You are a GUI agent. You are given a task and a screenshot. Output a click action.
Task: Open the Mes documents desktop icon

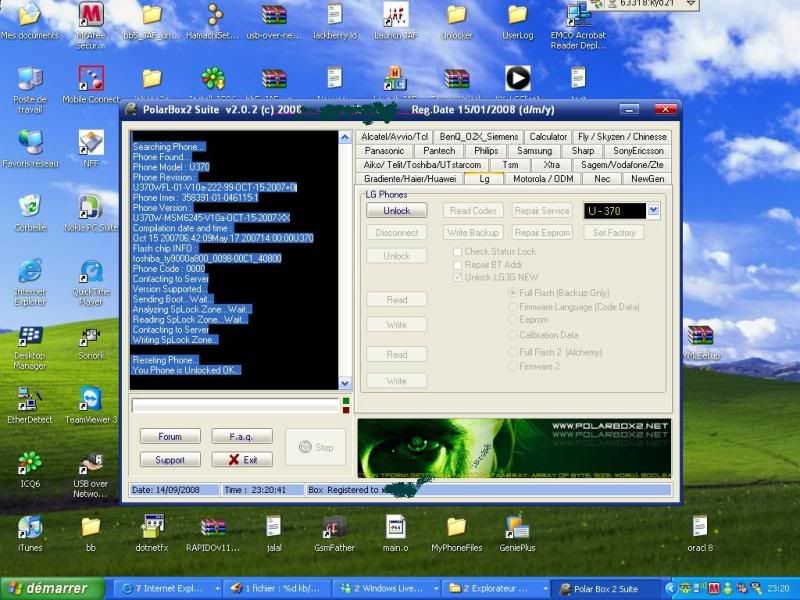[x=30, y=20]
